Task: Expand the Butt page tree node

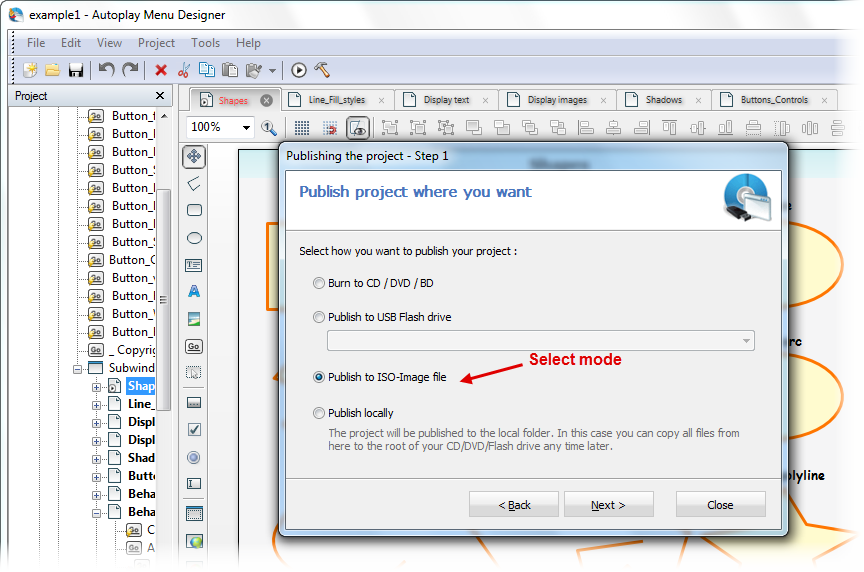Action: pyautogui.click(x=96, y=477)
